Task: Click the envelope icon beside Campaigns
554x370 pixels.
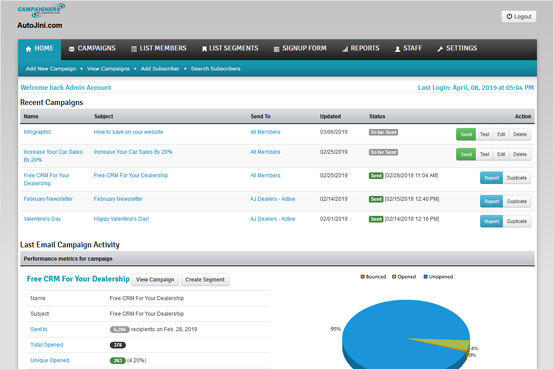Action: 72,49
